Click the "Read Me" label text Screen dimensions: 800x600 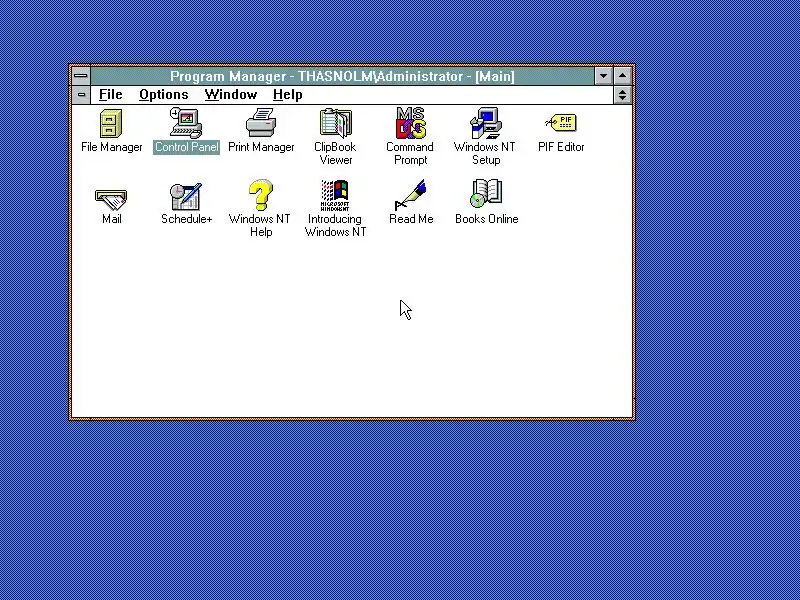411,219
